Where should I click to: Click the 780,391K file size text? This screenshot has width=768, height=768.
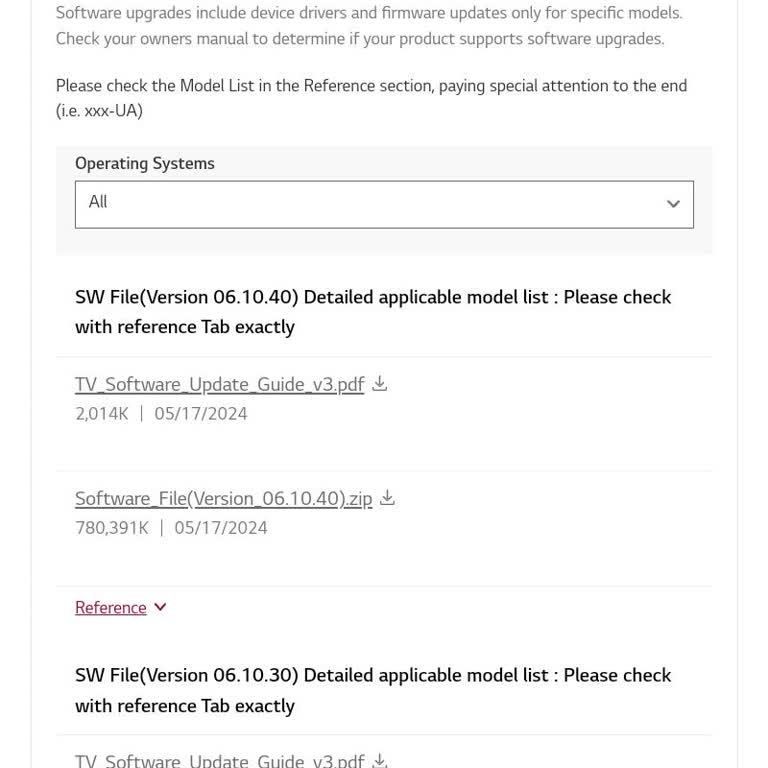[112, 528]
